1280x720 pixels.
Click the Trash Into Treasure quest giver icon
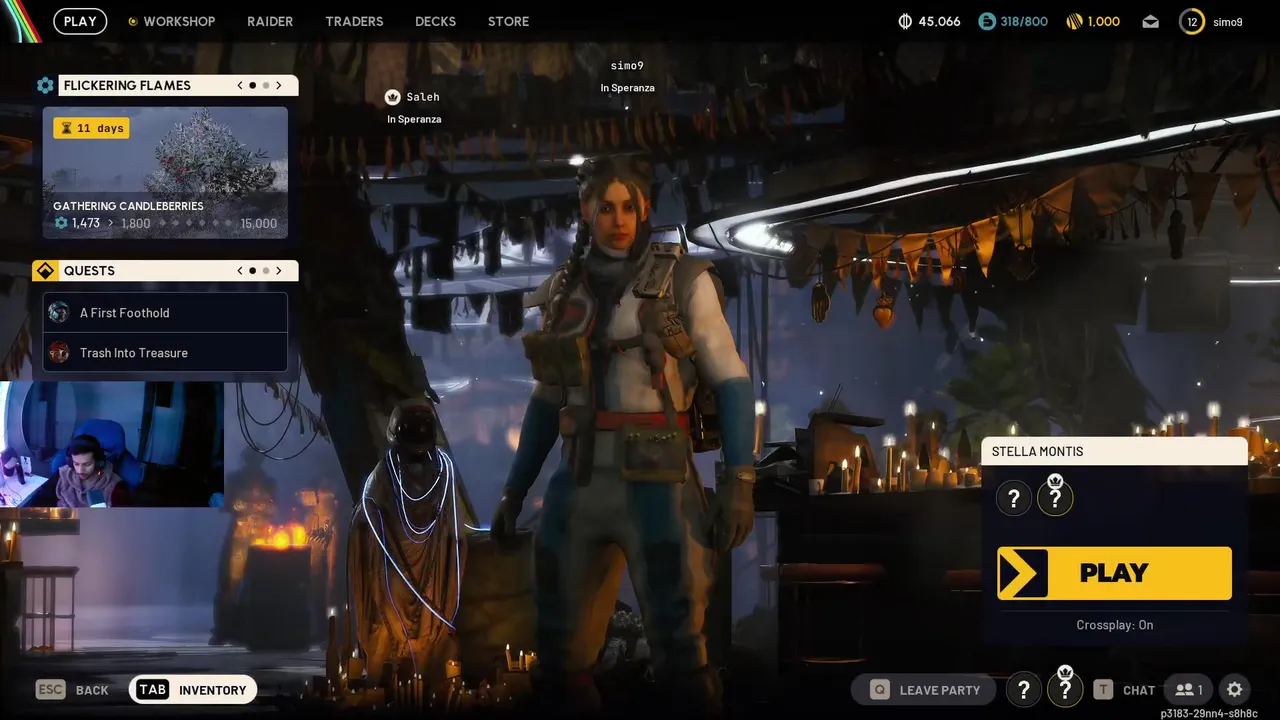[59, 353]
